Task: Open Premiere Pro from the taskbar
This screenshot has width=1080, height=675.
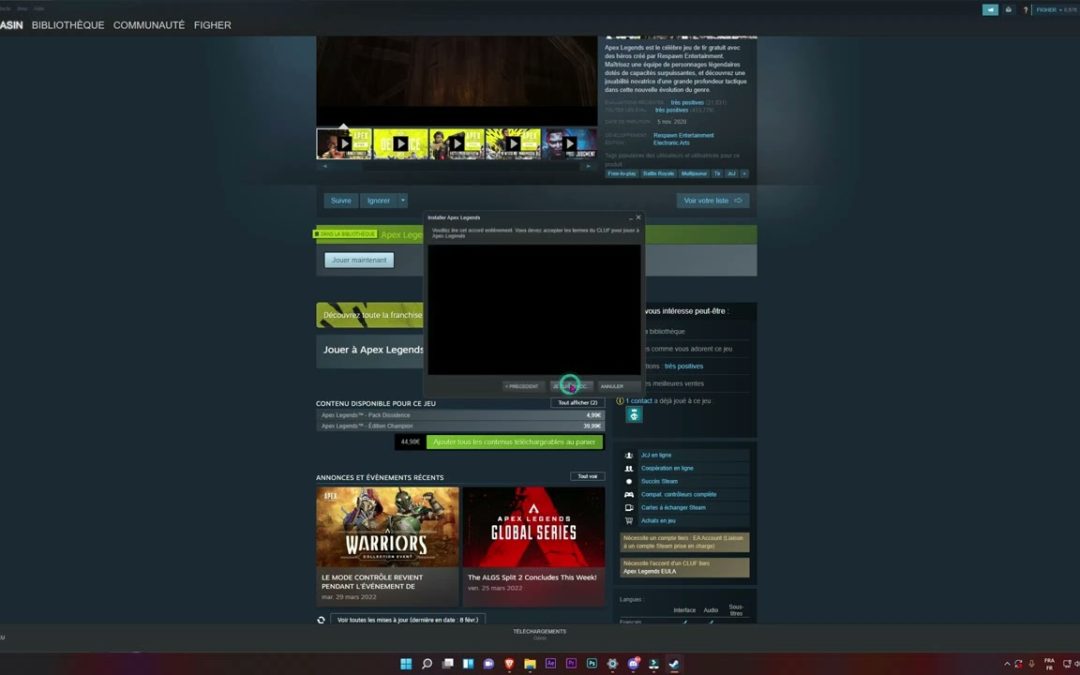Action: [x=571, y=664]
